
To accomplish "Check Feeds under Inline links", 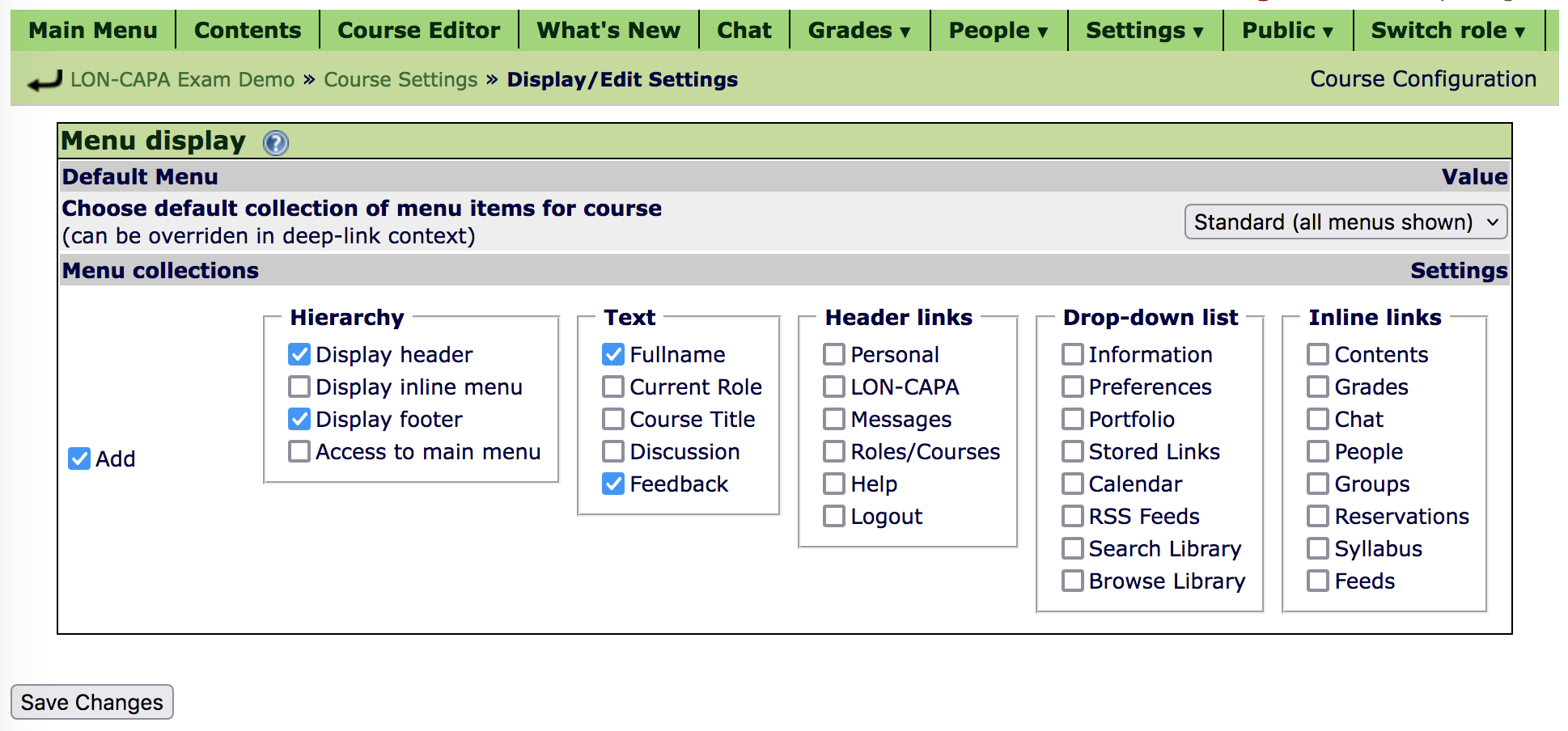I will (1318, 581).
